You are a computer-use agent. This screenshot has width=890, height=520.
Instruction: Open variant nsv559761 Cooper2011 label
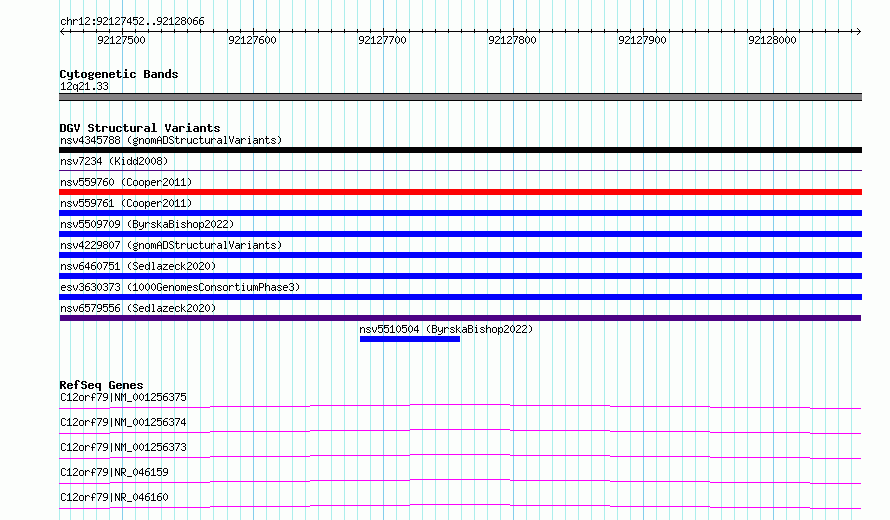pos(126,203)
